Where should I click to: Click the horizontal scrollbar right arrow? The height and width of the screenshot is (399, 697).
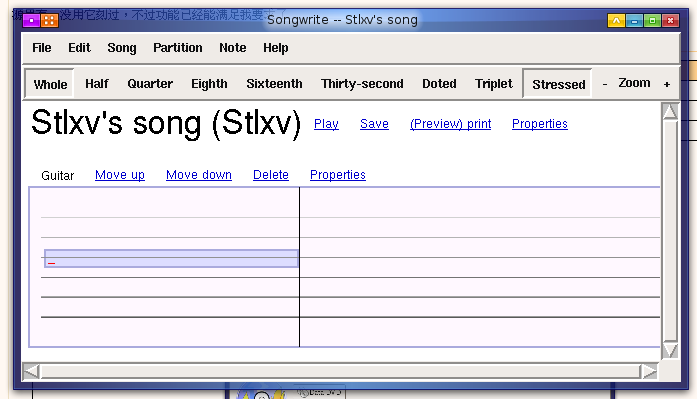649,371
